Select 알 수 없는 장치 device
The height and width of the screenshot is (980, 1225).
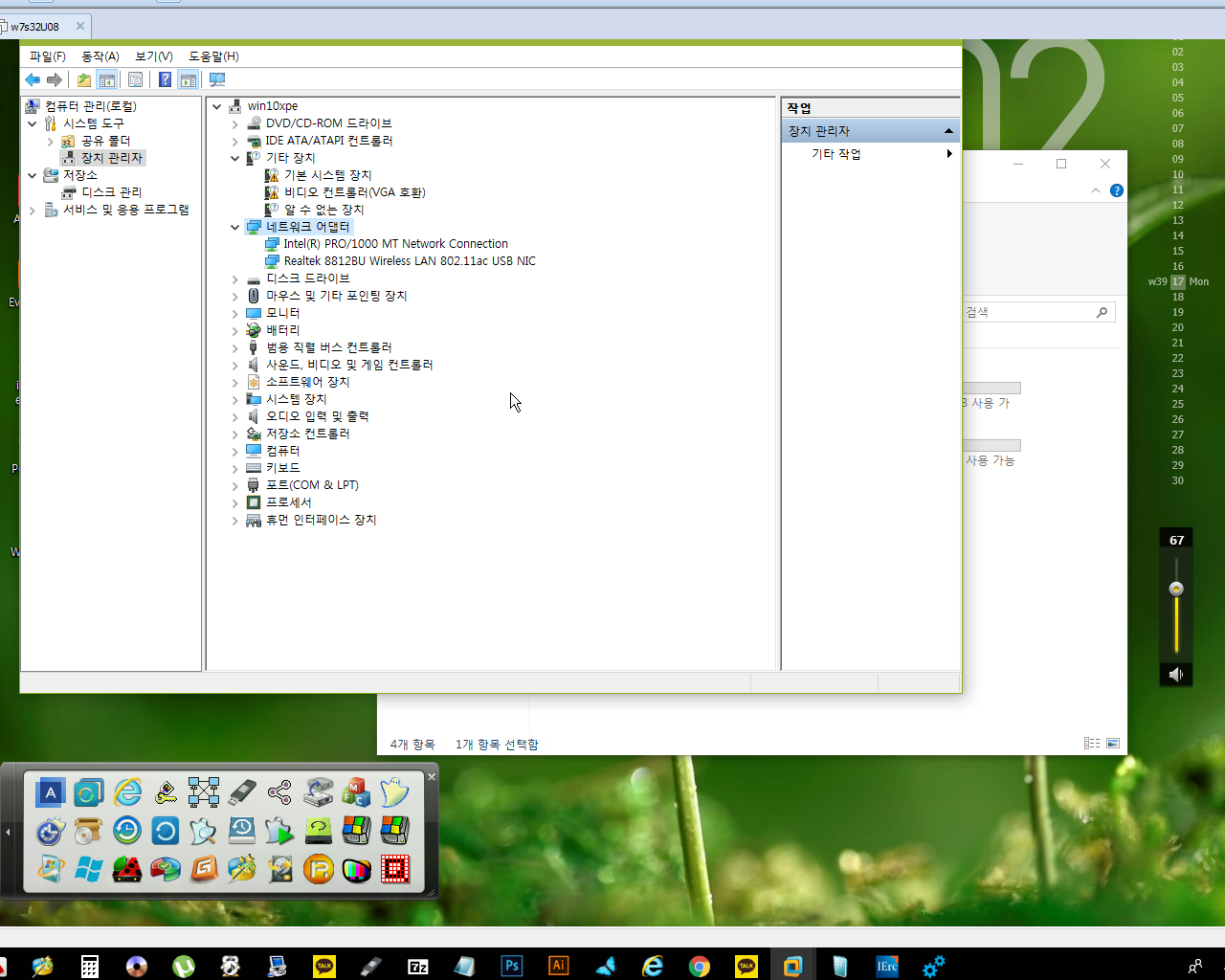(323, 210)
